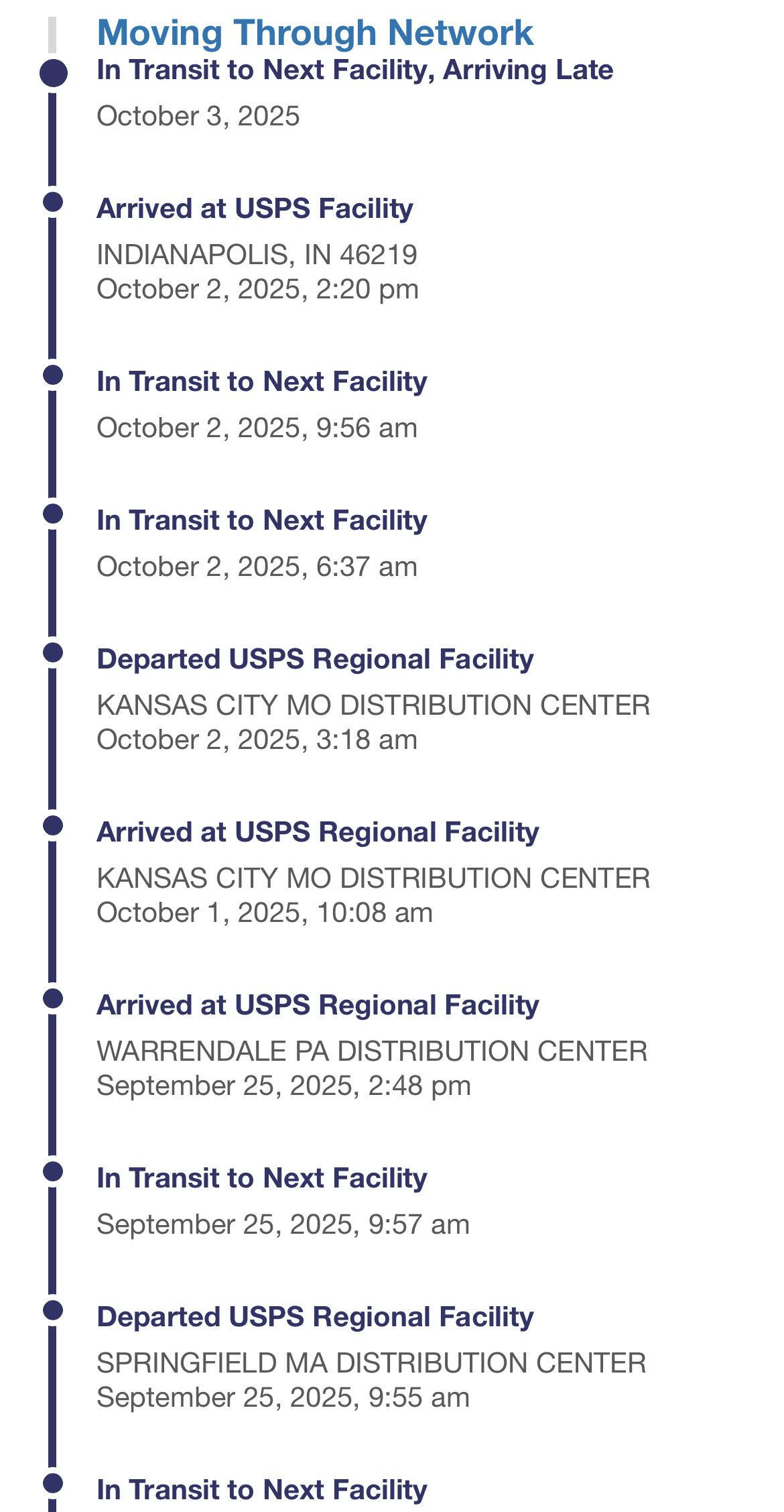This screenshot has width=784, height=1512.
Task: Select the "October 3, 2025" date text
Action: pos(198,117)
